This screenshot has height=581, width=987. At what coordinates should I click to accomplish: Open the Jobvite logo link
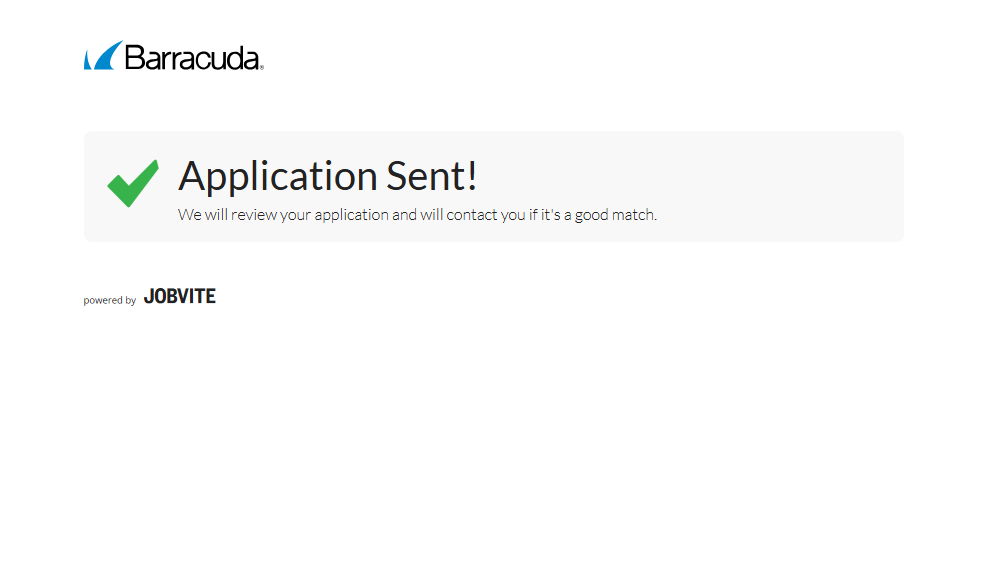(180, 296)
